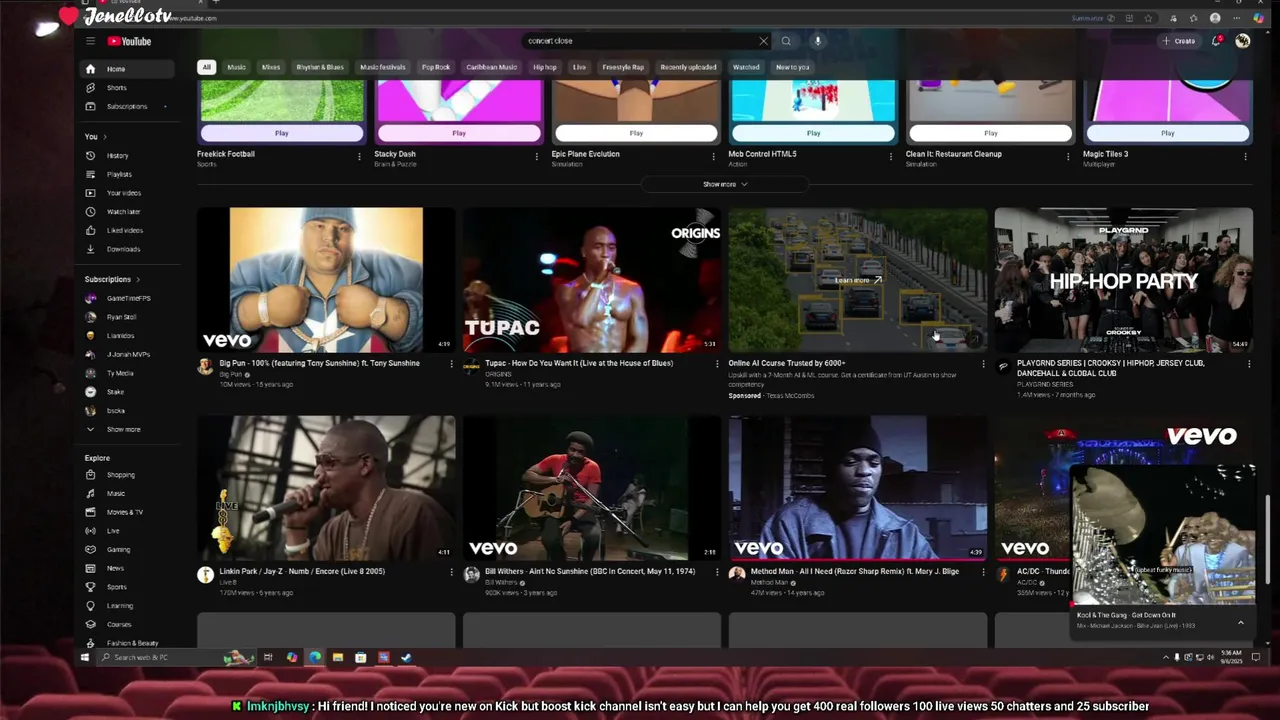
Task: Click the search magnifier button
Action: tap(786, 41)
